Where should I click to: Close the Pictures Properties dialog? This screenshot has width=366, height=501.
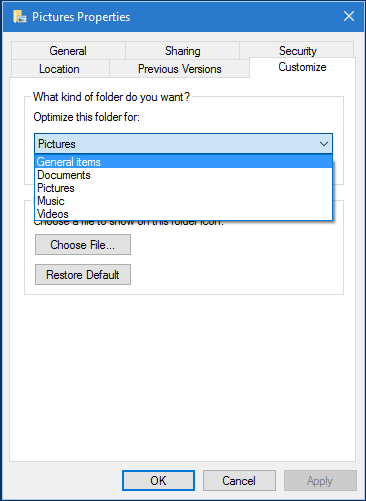349,16
